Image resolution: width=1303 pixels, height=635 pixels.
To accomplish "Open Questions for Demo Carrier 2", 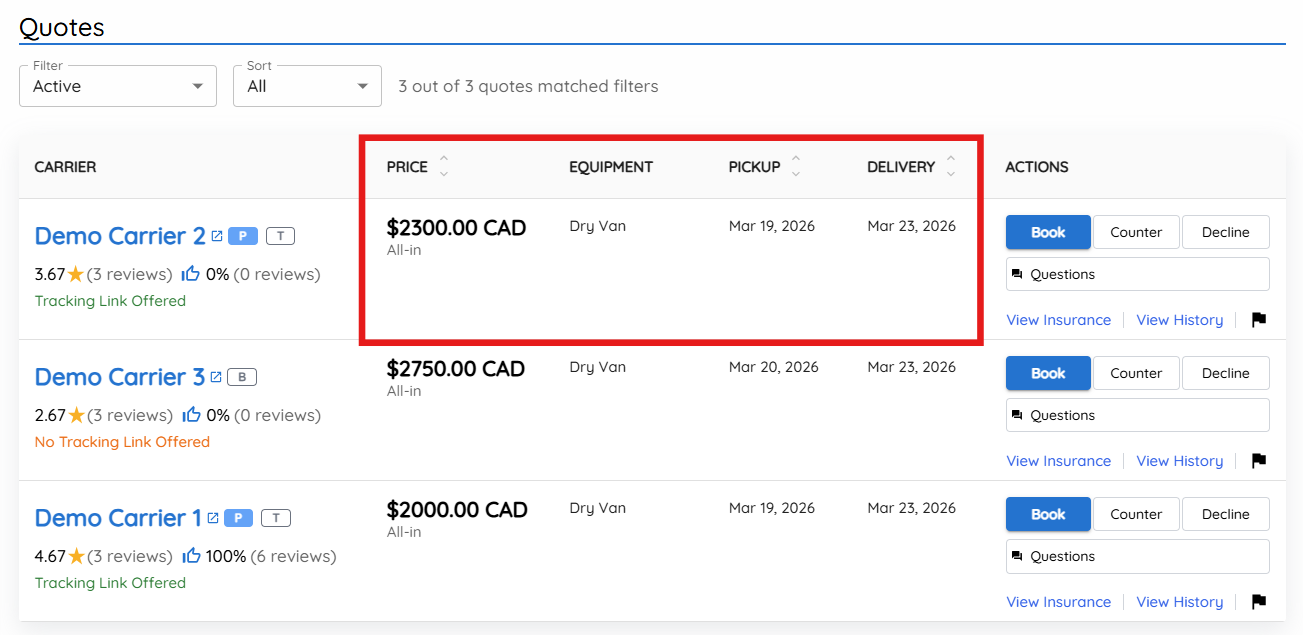I will pyautogui.click(x=1138, y=274).
